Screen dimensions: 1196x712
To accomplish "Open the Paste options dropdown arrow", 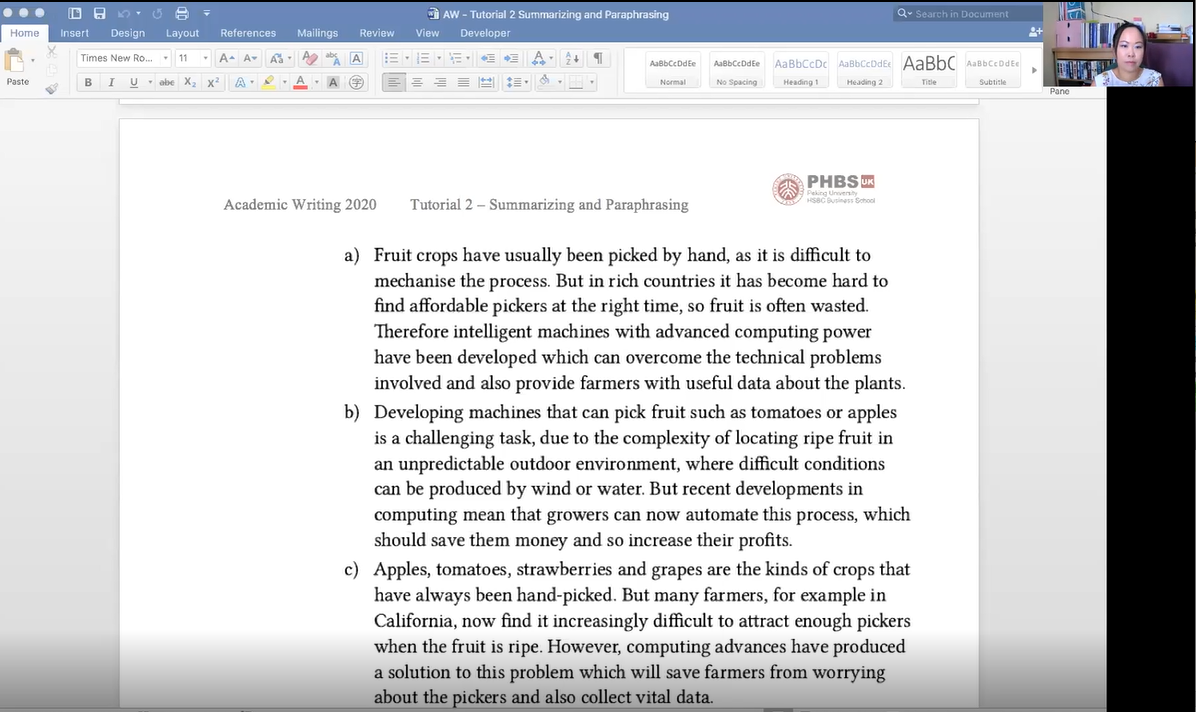I will [x=33, y=60].
